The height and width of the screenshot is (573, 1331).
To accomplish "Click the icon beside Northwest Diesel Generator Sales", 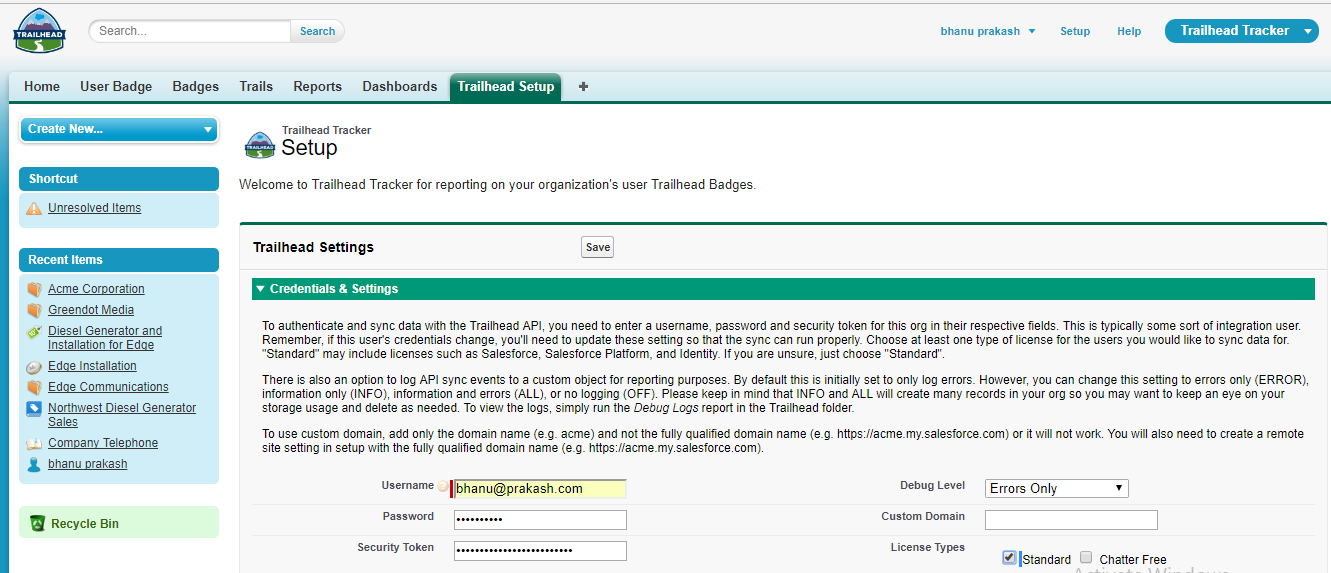I will pos(34,408).
